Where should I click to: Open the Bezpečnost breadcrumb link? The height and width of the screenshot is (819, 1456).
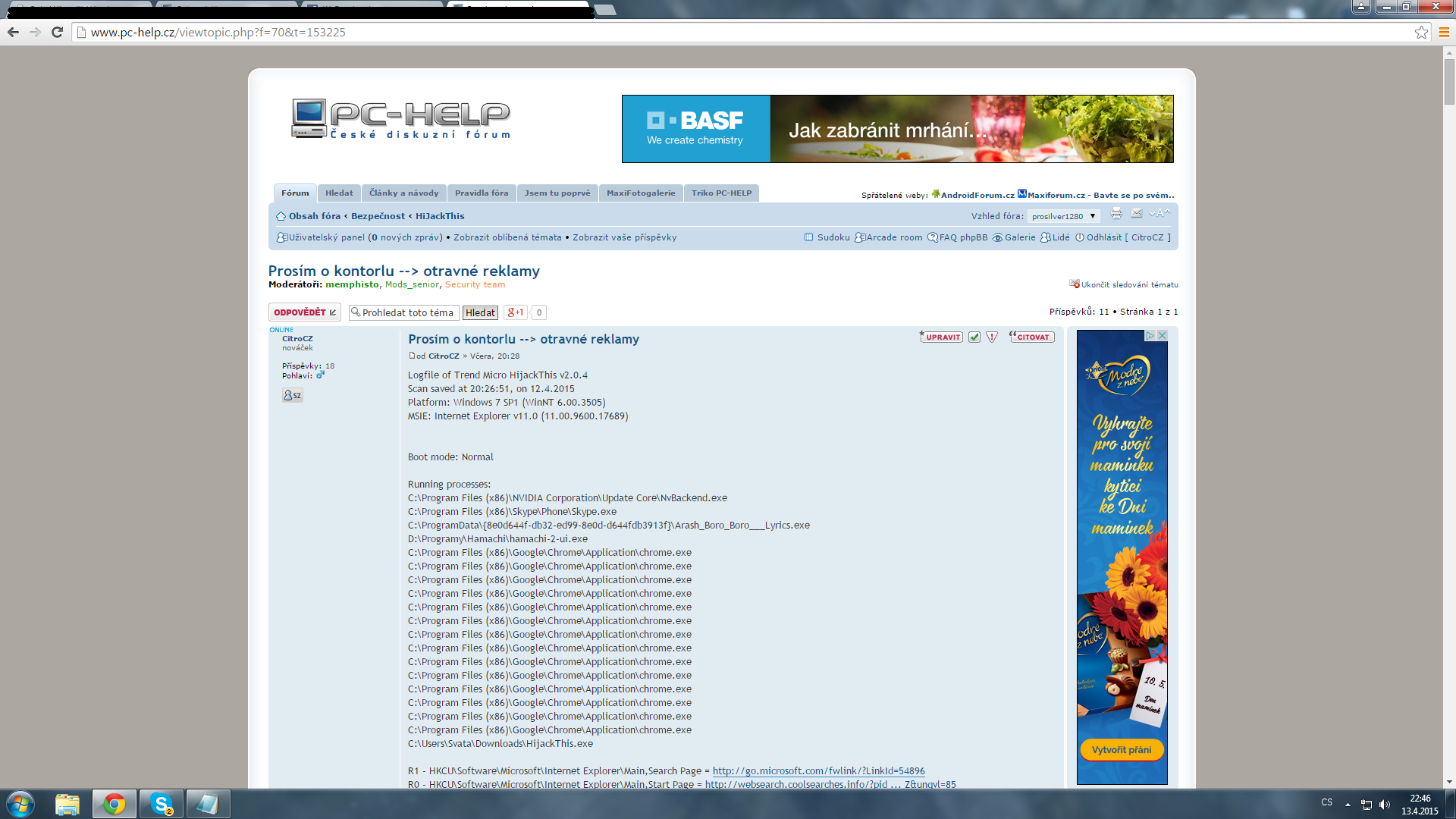click(378, 216)
